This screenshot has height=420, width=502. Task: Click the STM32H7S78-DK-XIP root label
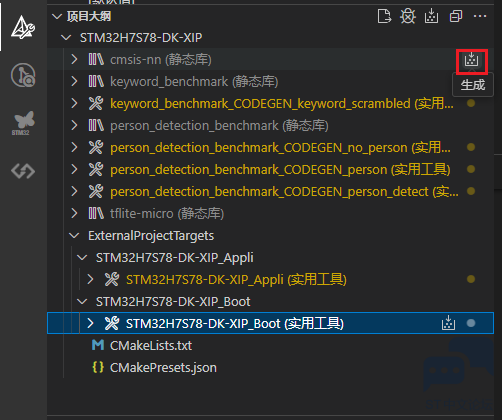[x=141, y=37]
